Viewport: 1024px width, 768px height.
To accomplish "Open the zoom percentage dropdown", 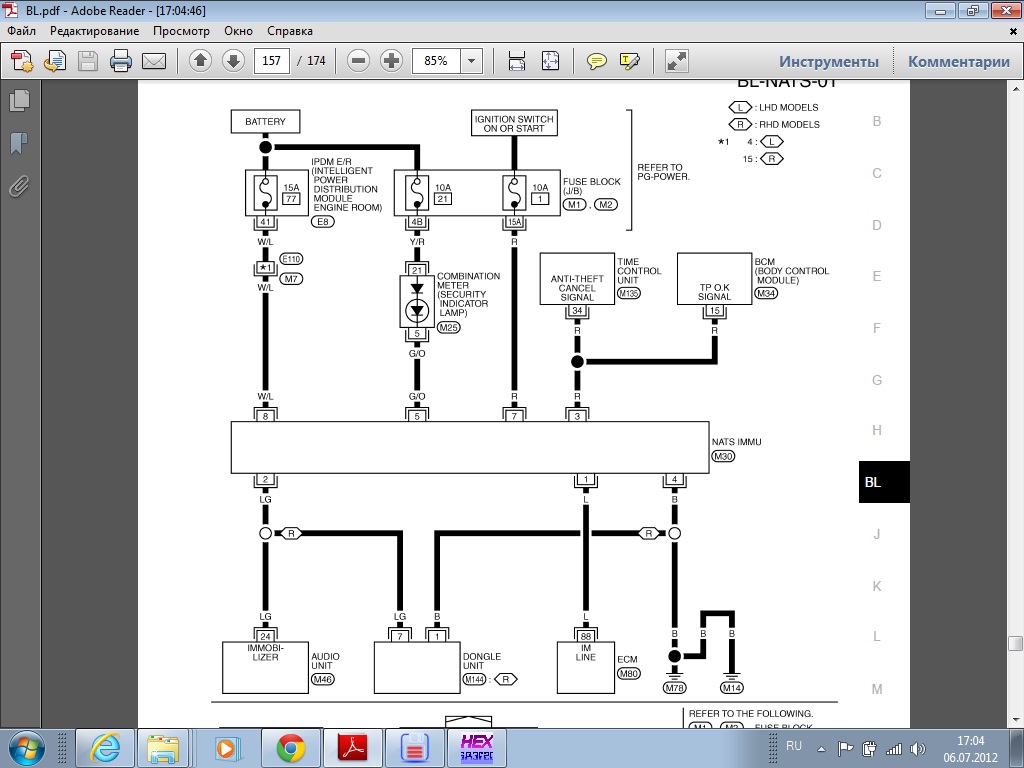I will pyautogui.click(x=471, y=61).
